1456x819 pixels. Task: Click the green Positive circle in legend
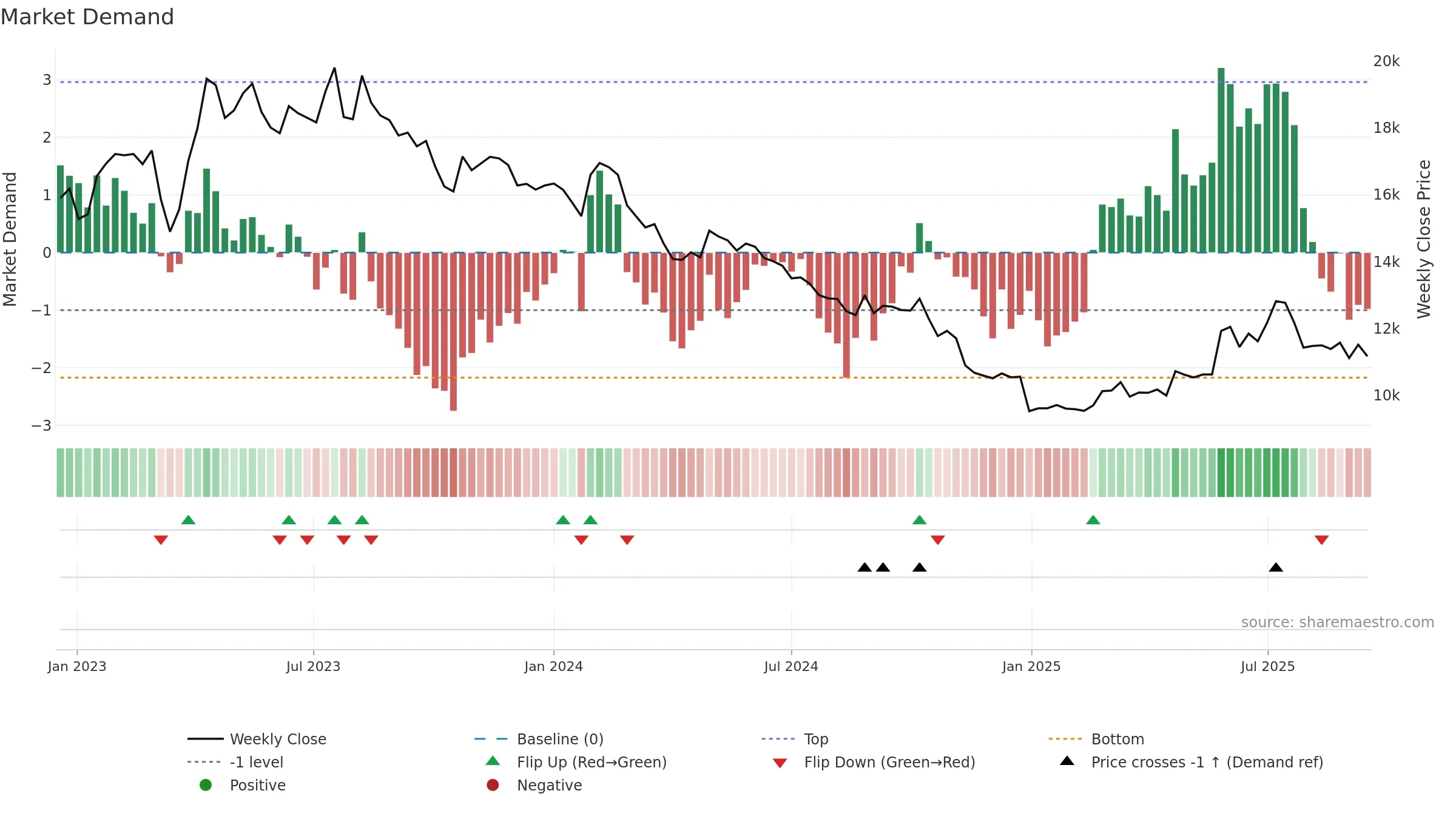coord(206,785)
